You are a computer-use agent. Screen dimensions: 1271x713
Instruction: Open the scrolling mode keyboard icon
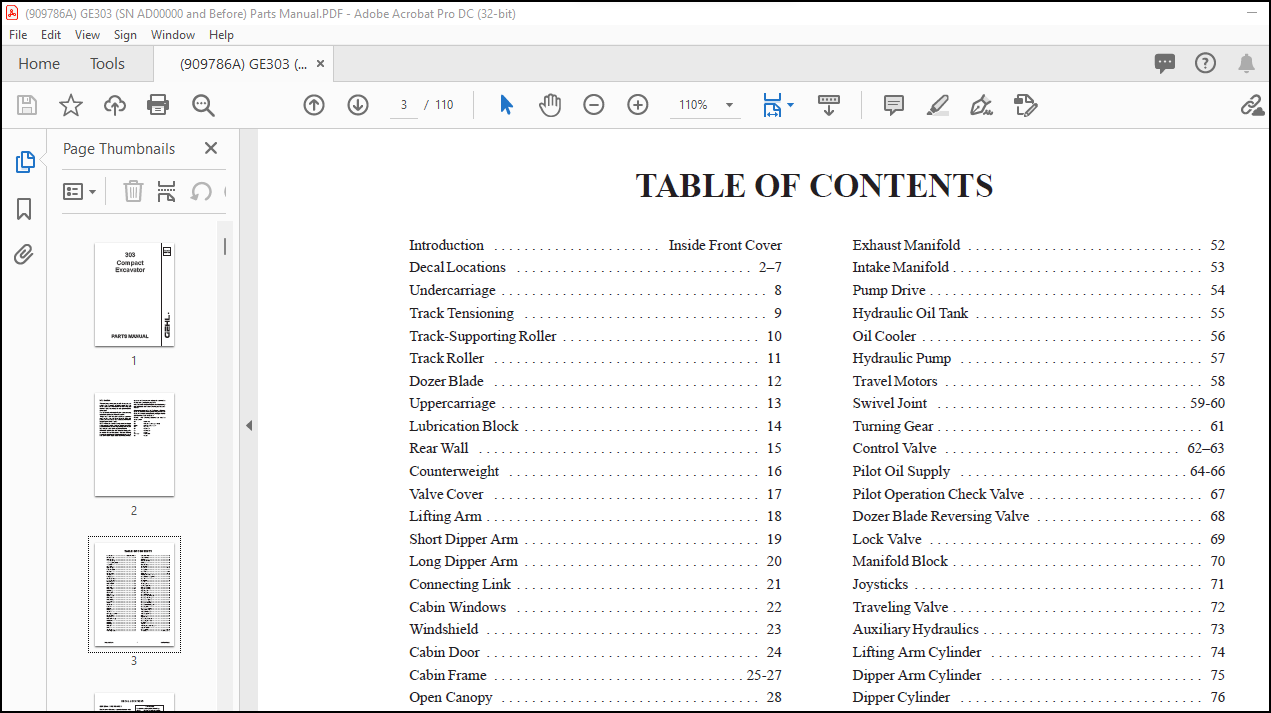click(829, 105)
